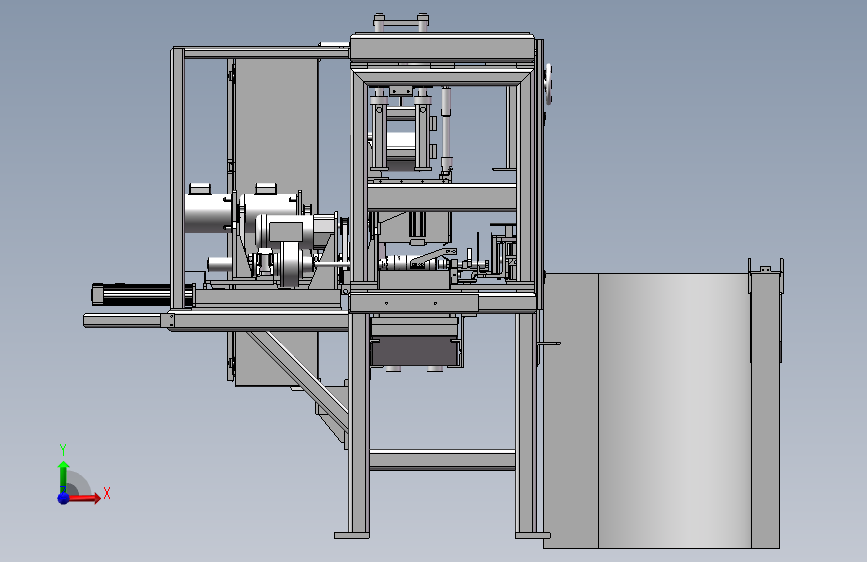Viewport: 867px width, 562px height.
Task: Select the handle bar on top of the machine
Action: [401, 23]
